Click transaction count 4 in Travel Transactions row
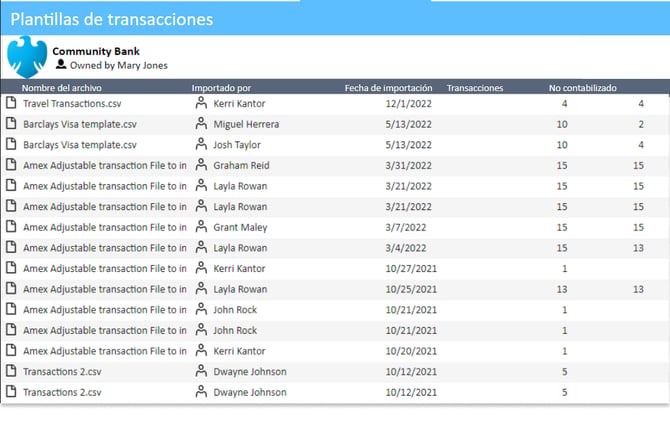The width and height of the screenshot is (670, 429). pos(564,104)
